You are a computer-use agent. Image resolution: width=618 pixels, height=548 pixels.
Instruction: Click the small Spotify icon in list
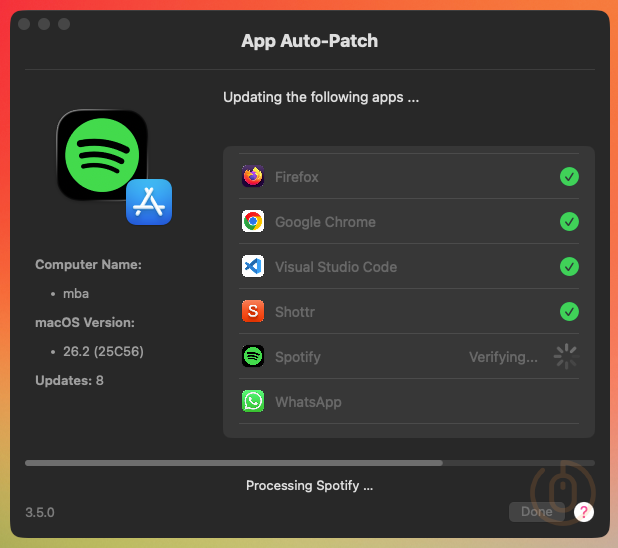pos(253,356)
